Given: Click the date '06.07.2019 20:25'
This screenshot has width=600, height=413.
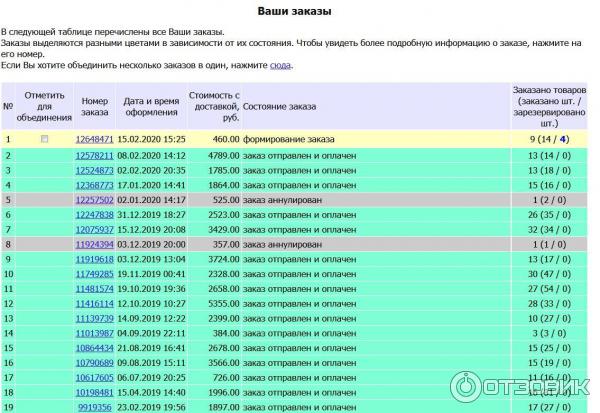Looking at the screenshot, I should [x=151, y=378].
